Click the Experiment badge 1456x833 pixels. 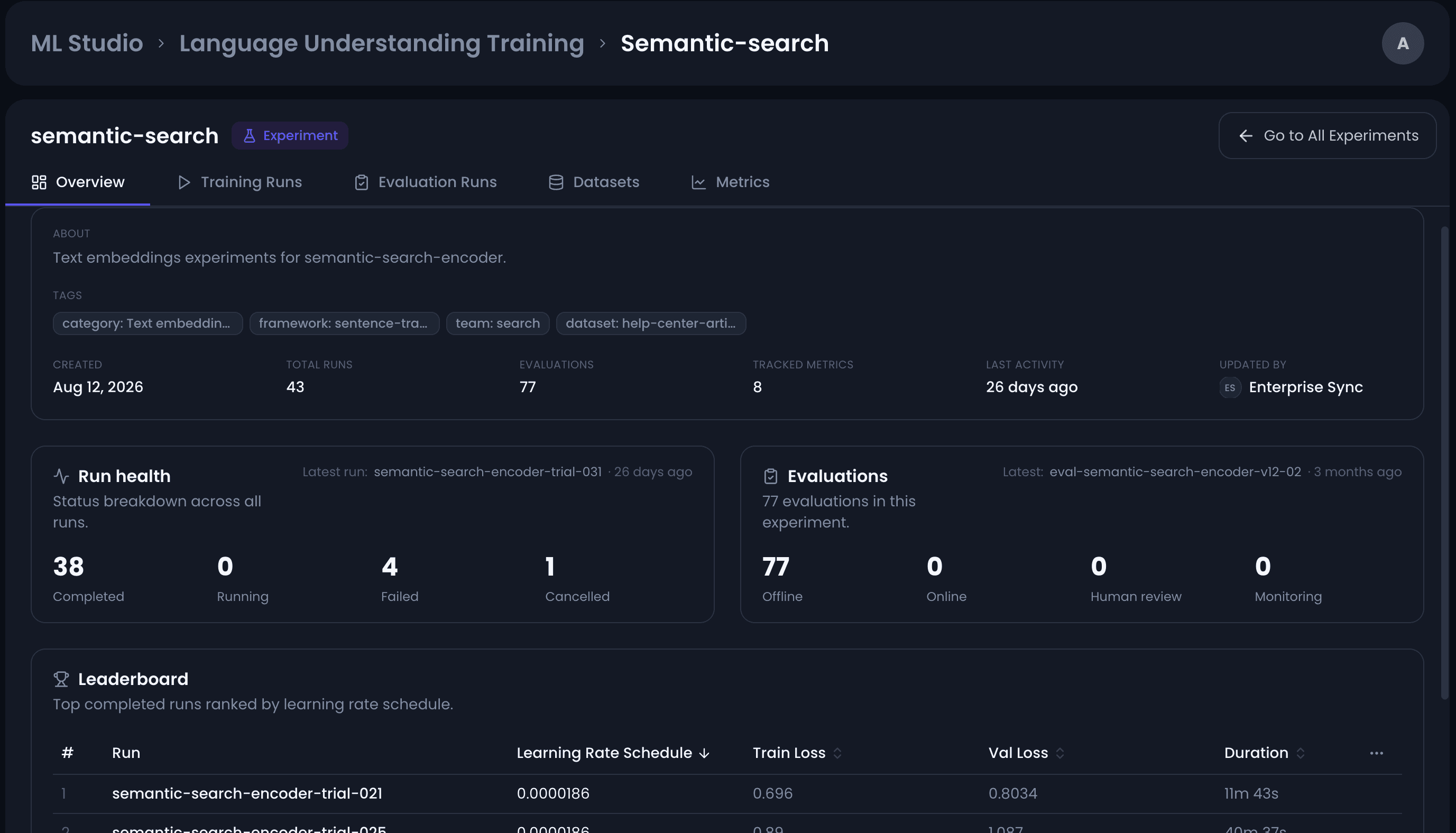click(x=290, y=136)
